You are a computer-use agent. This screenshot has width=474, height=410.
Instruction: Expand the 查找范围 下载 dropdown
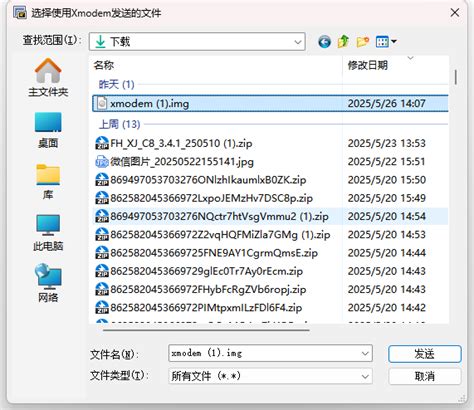coord(197,42)
